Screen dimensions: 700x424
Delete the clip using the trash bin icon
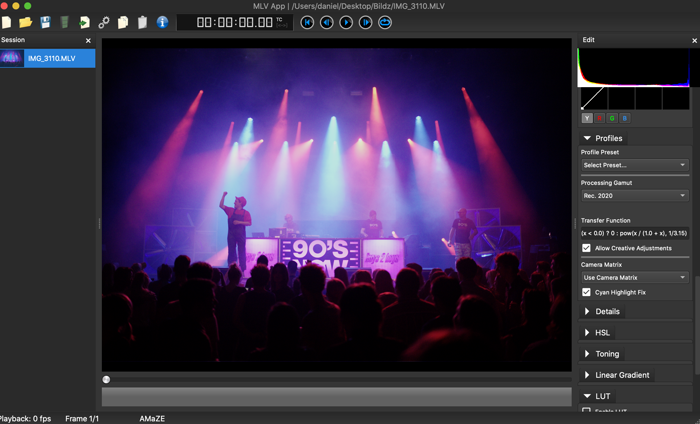point(64,22)
